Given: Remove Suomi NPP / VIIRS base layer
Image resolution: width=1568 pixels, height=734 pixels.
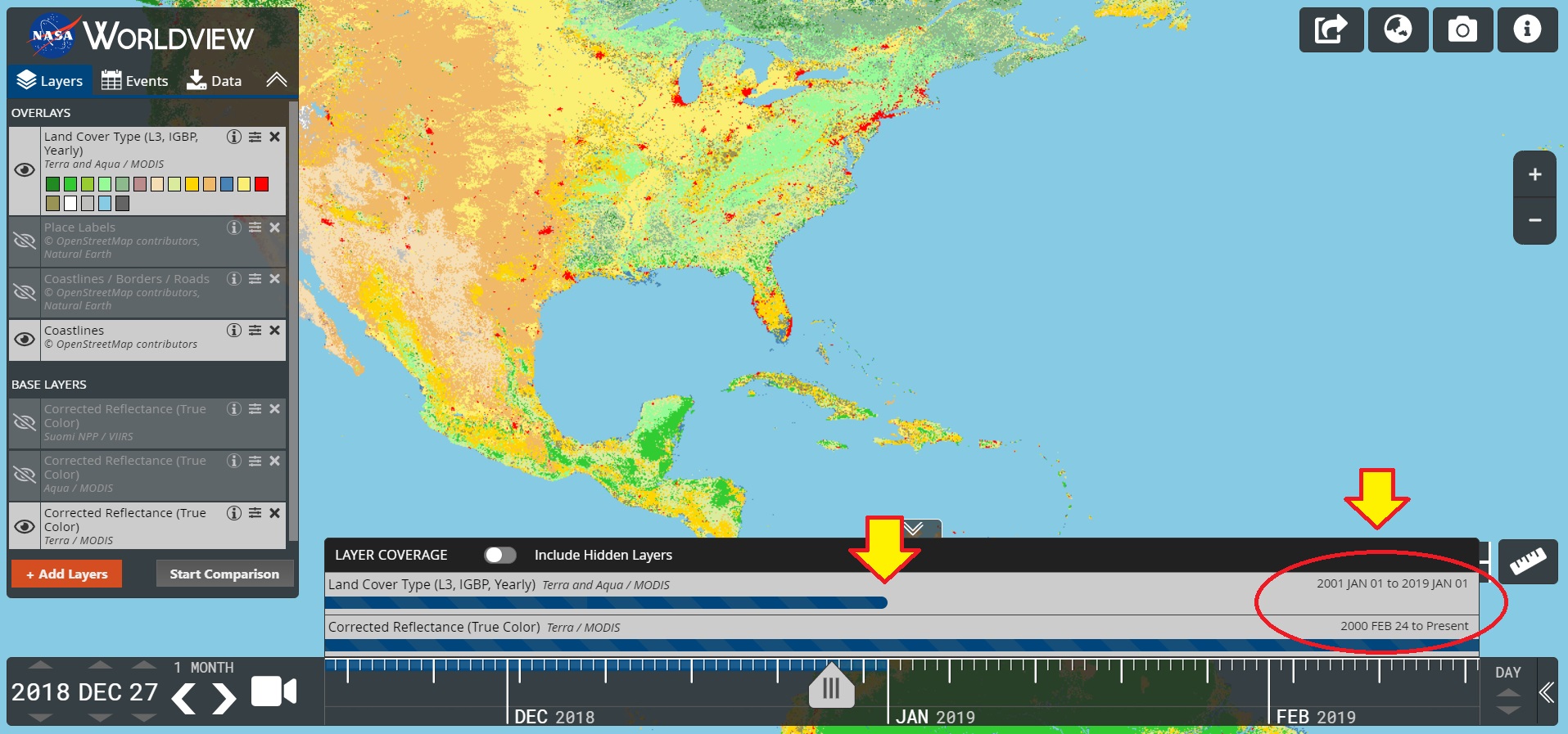Looking at the screenshot, I should (275, 409).
